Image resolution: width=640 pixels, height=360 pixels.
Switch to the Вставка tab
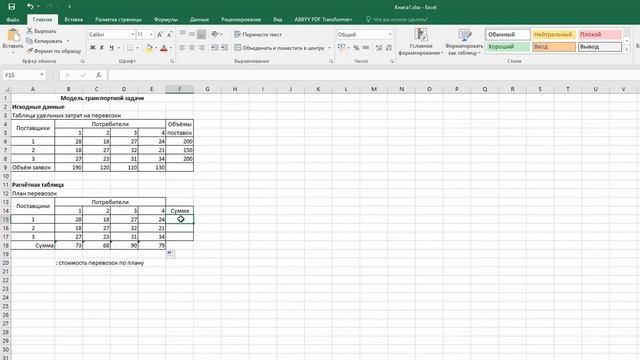73,19
